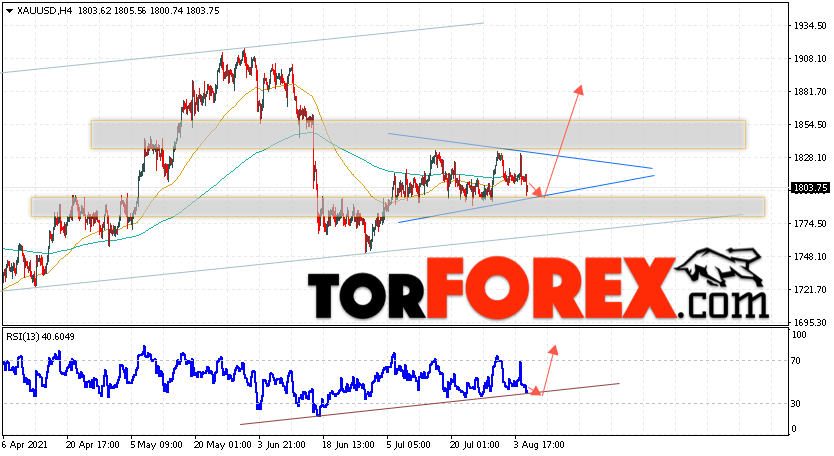Click the 3 Aug 17:00 date label
The height and width of the screenshot is (456, 834).
539,445
